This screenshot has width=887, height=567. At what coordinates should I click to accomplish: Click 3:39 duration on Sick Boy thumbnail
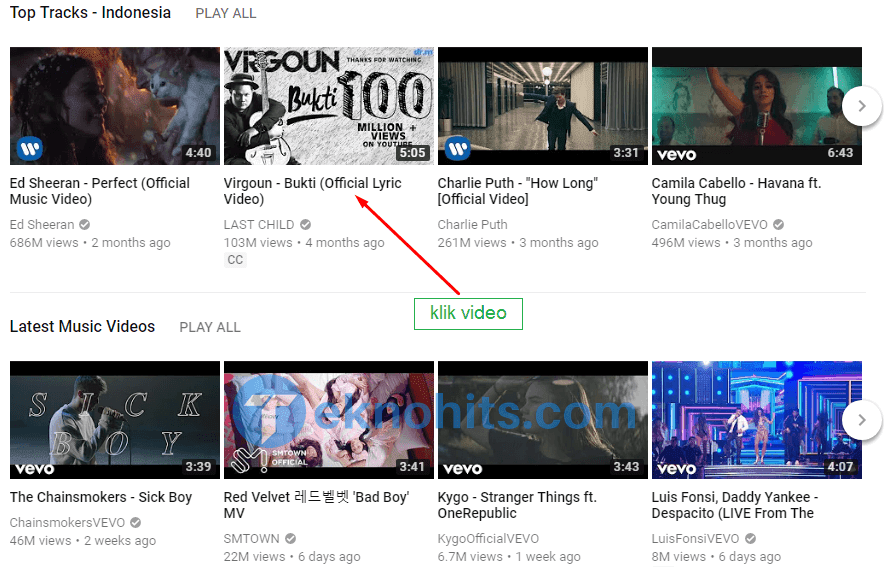point(199,467)
